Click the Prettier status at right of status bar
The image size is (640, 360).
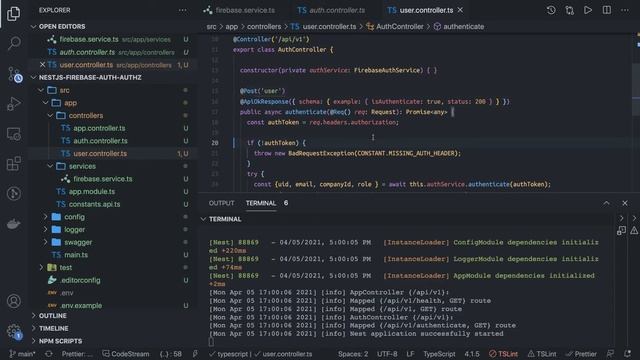(581, 354)
